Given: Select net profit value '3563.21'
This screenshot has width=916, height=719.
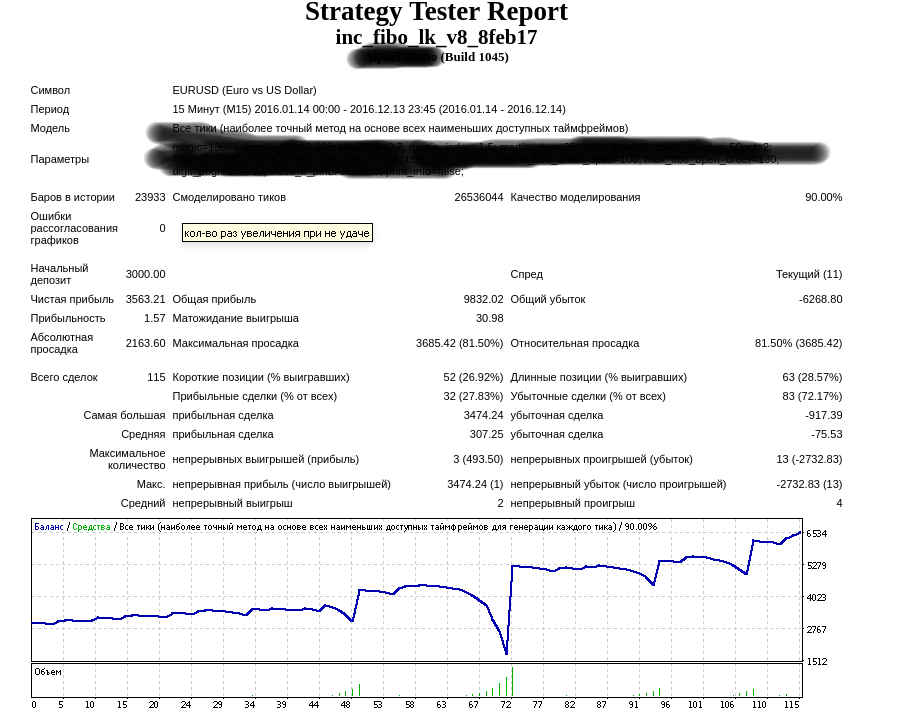Looking at the screenshot, I should point(145,300).
